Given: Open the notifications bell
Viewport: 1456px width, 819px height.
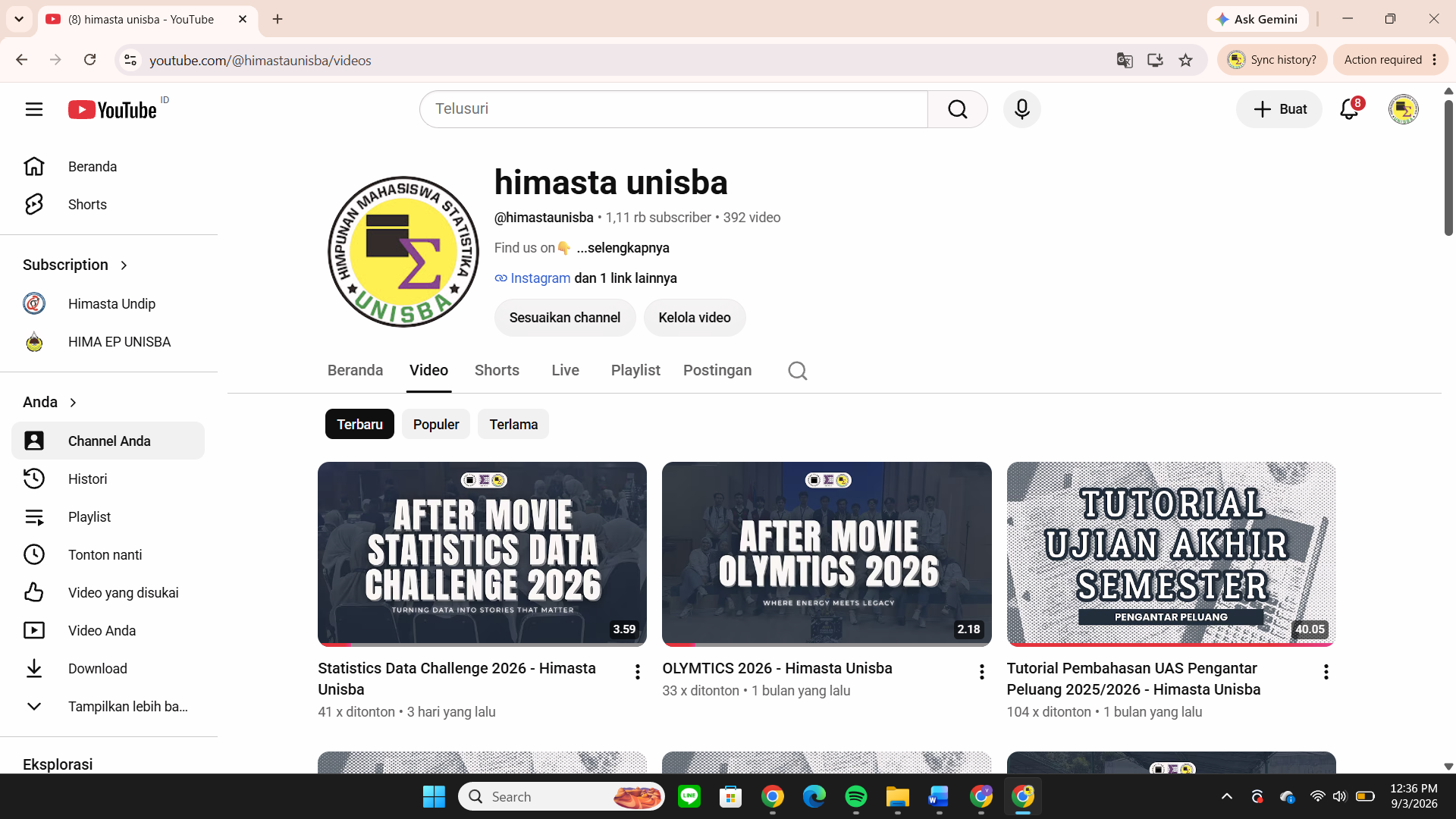Looking at the screenshot, I should coord(1349,109).
